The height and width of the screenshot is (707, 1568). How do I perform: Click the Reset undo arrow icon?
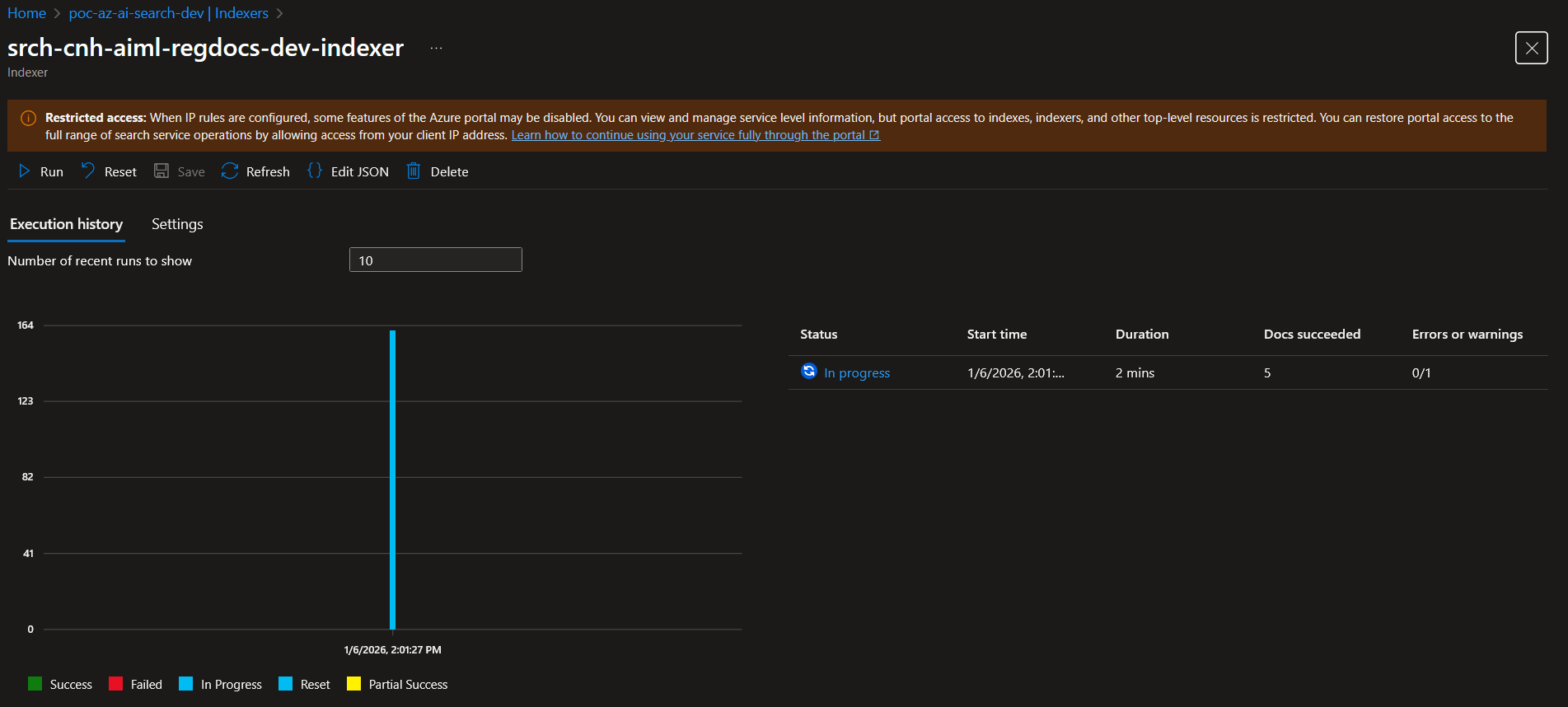[88, 171]
